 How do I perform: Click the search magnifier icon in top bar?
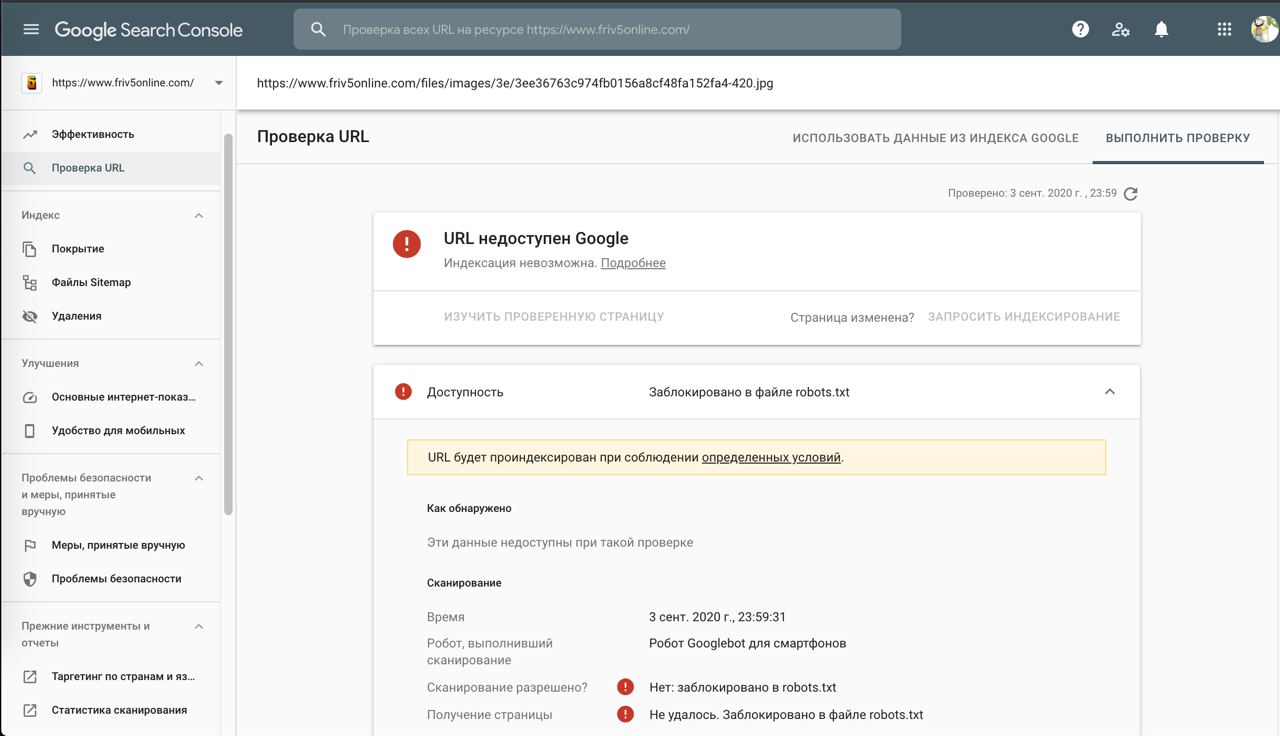click(x=318, y=29)
